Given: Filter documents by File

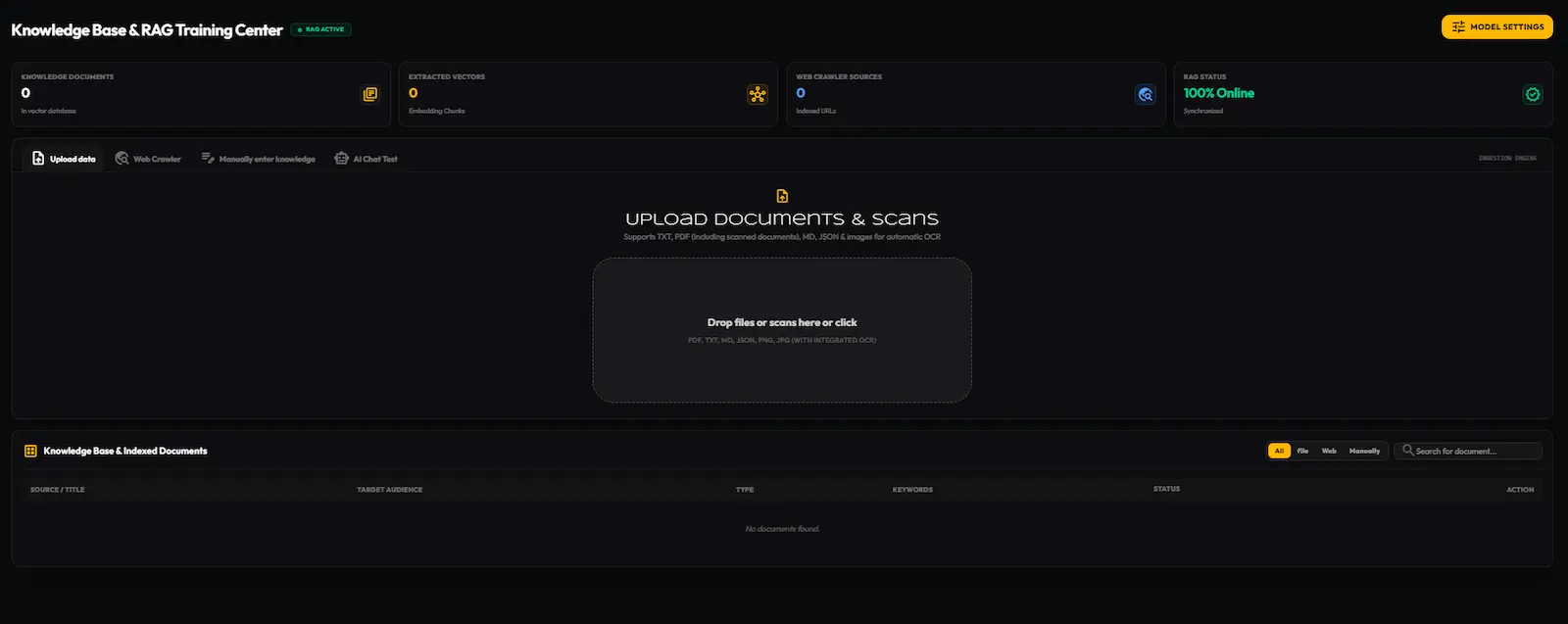Looking at the screenshot, I should tap(1302, 451).
